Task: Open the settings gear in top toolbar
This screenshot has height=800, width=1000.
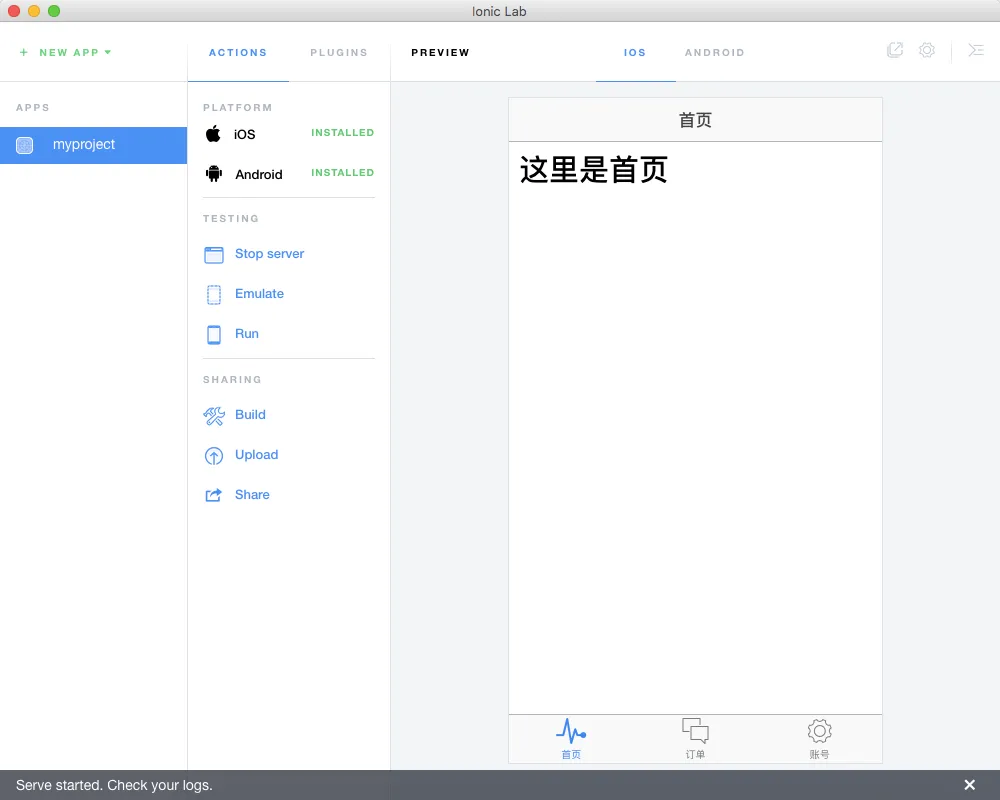Action: click(x=927, y=50)
